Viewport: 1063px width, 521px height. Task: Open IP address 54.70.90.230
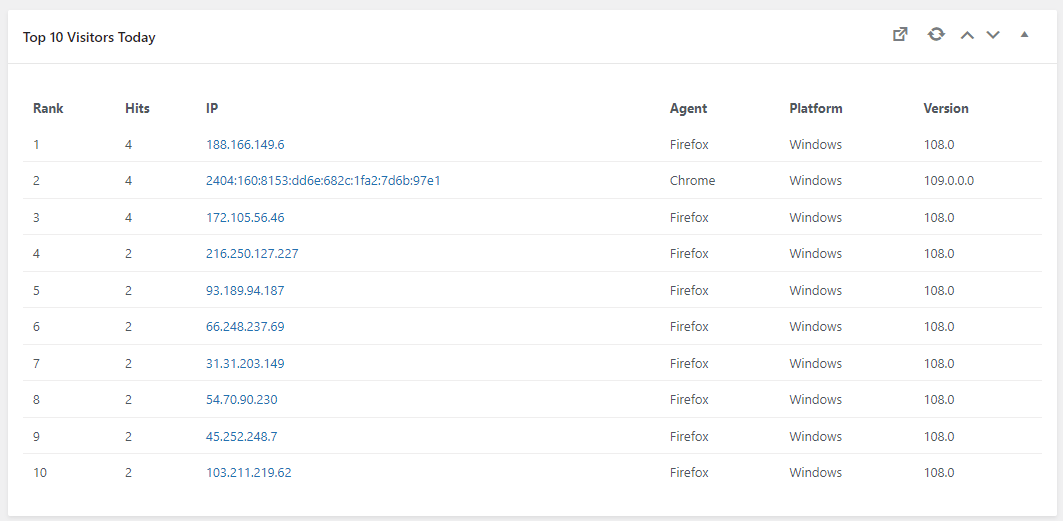[242, 400]
